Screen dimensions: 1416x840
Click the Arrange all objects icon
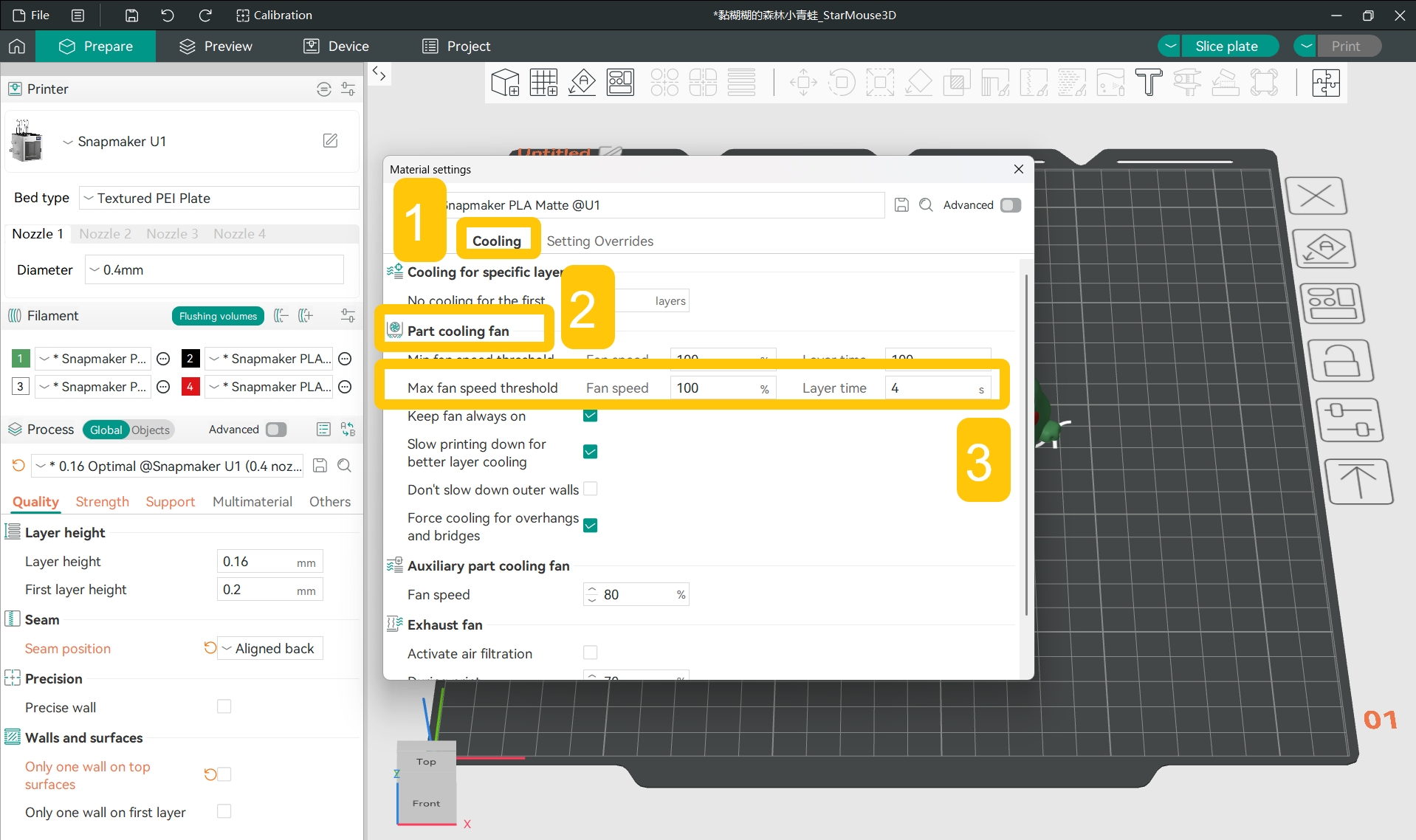(x=620, y=83)
